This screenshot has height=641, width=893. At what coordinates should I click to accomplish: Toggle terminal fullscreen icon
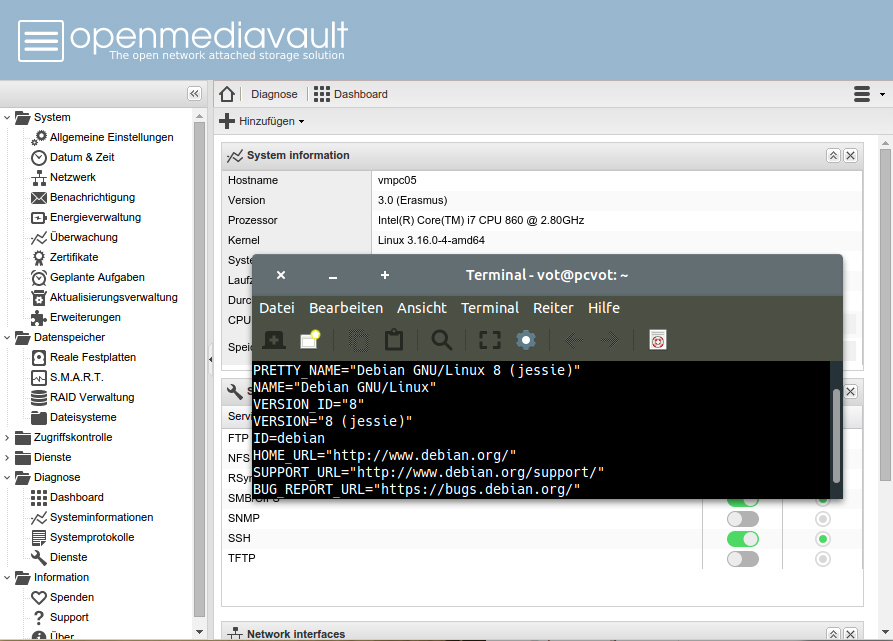(490, 340)
